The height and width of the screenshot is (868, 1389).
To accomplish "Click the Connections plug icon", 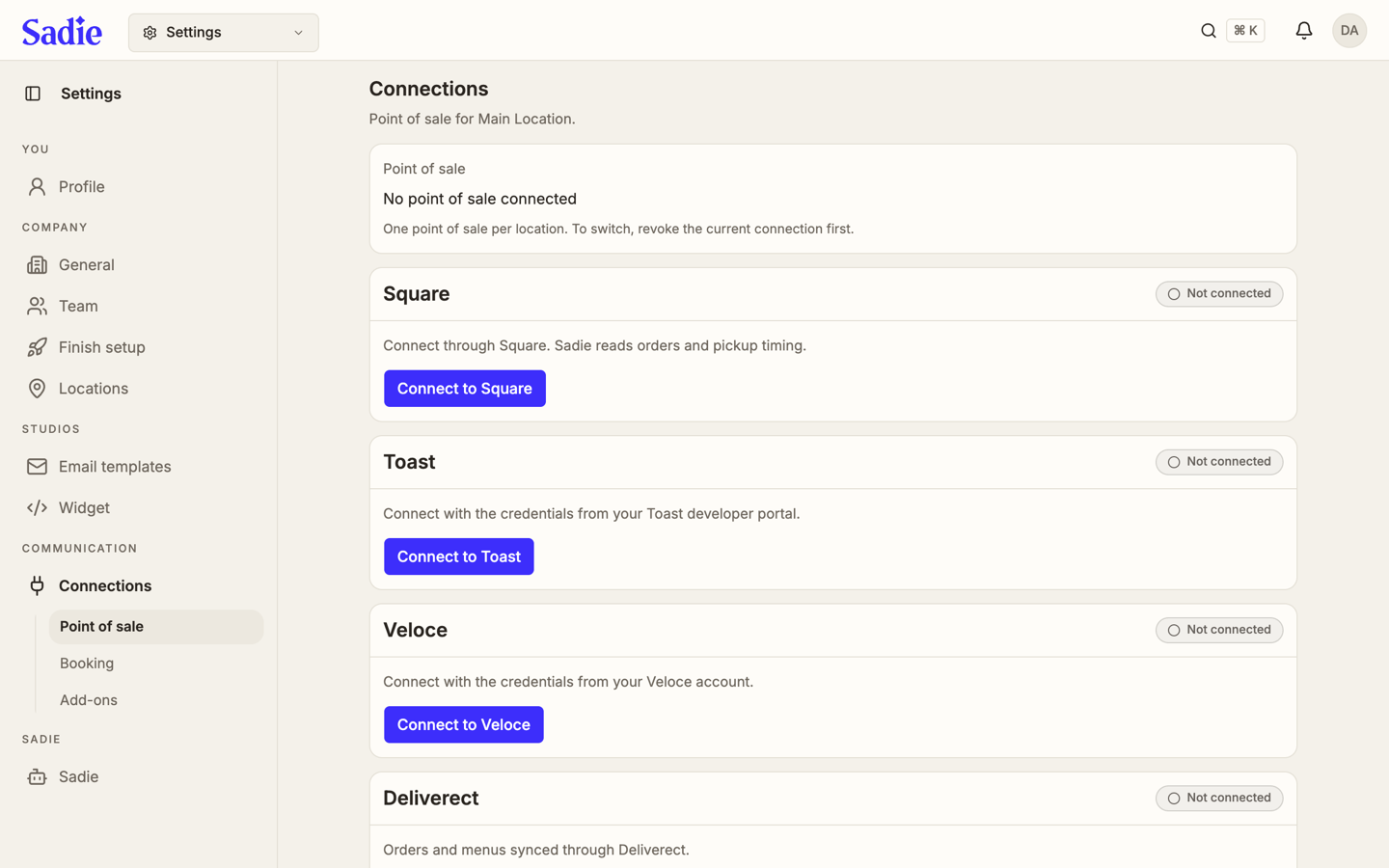I will click(37, 585).
